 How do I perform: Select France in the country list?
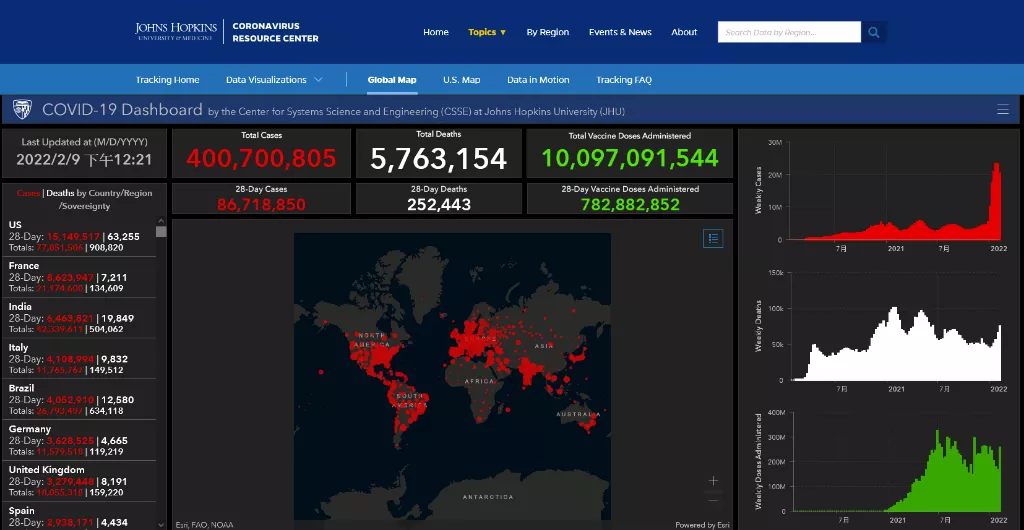click(79, 277)
